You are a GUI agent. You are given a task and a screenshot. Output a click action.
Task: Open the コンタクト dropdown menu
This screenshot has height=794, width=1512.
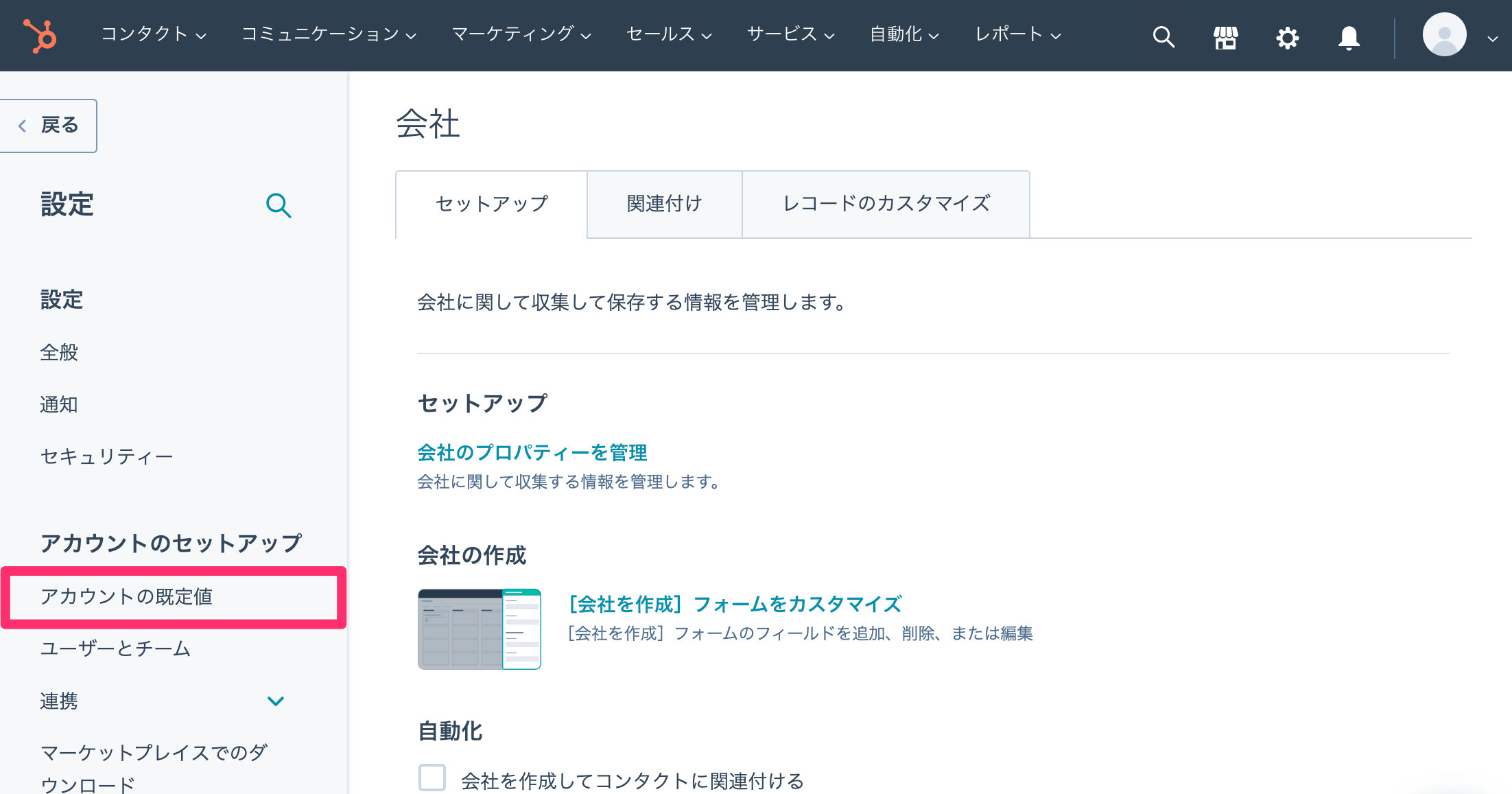pyautogui.click(x=154, y=34)
